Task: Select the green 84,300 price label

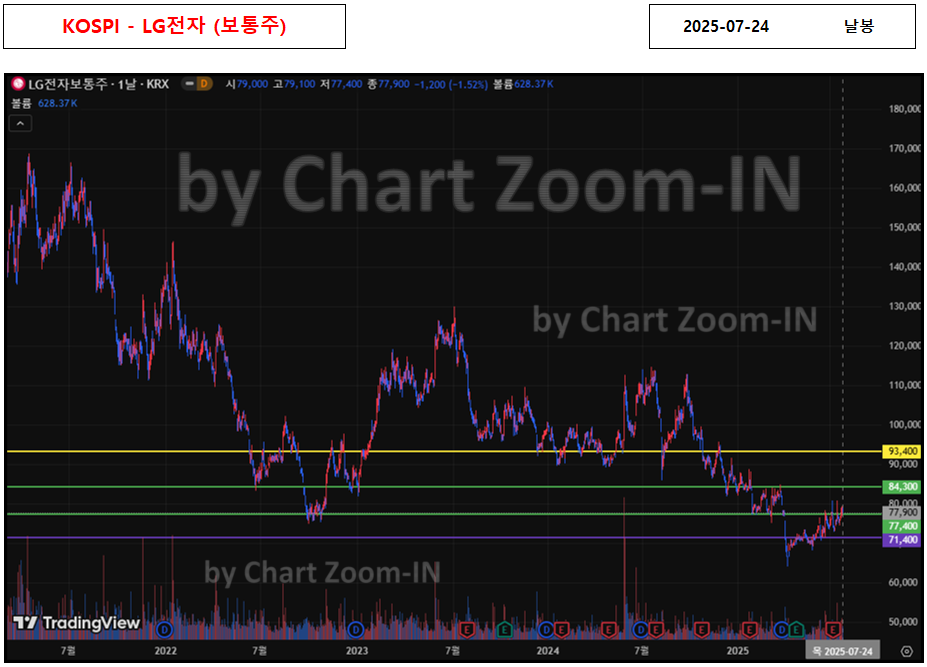Action: [x=902, y=487]
